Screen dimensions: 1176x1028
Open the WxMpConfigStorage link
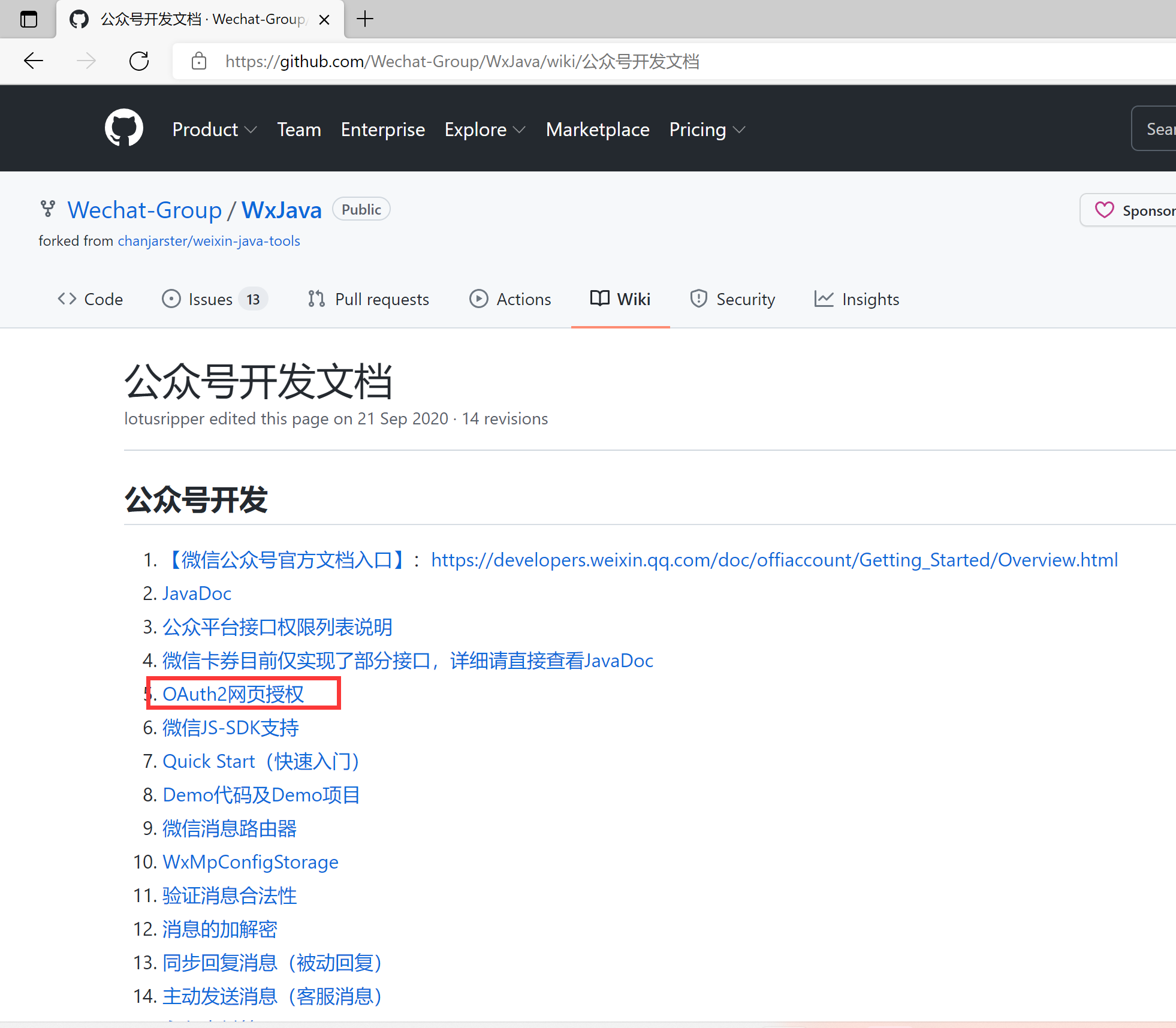coord(251,862)
